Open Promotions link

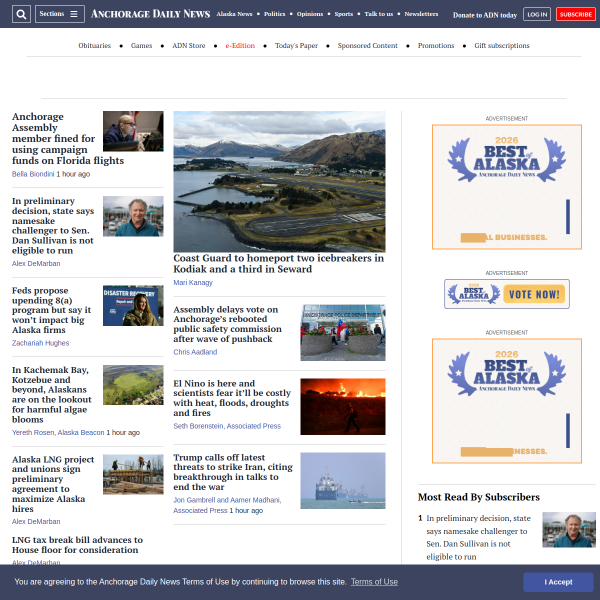pyautogui.click(x=436, y=46)
